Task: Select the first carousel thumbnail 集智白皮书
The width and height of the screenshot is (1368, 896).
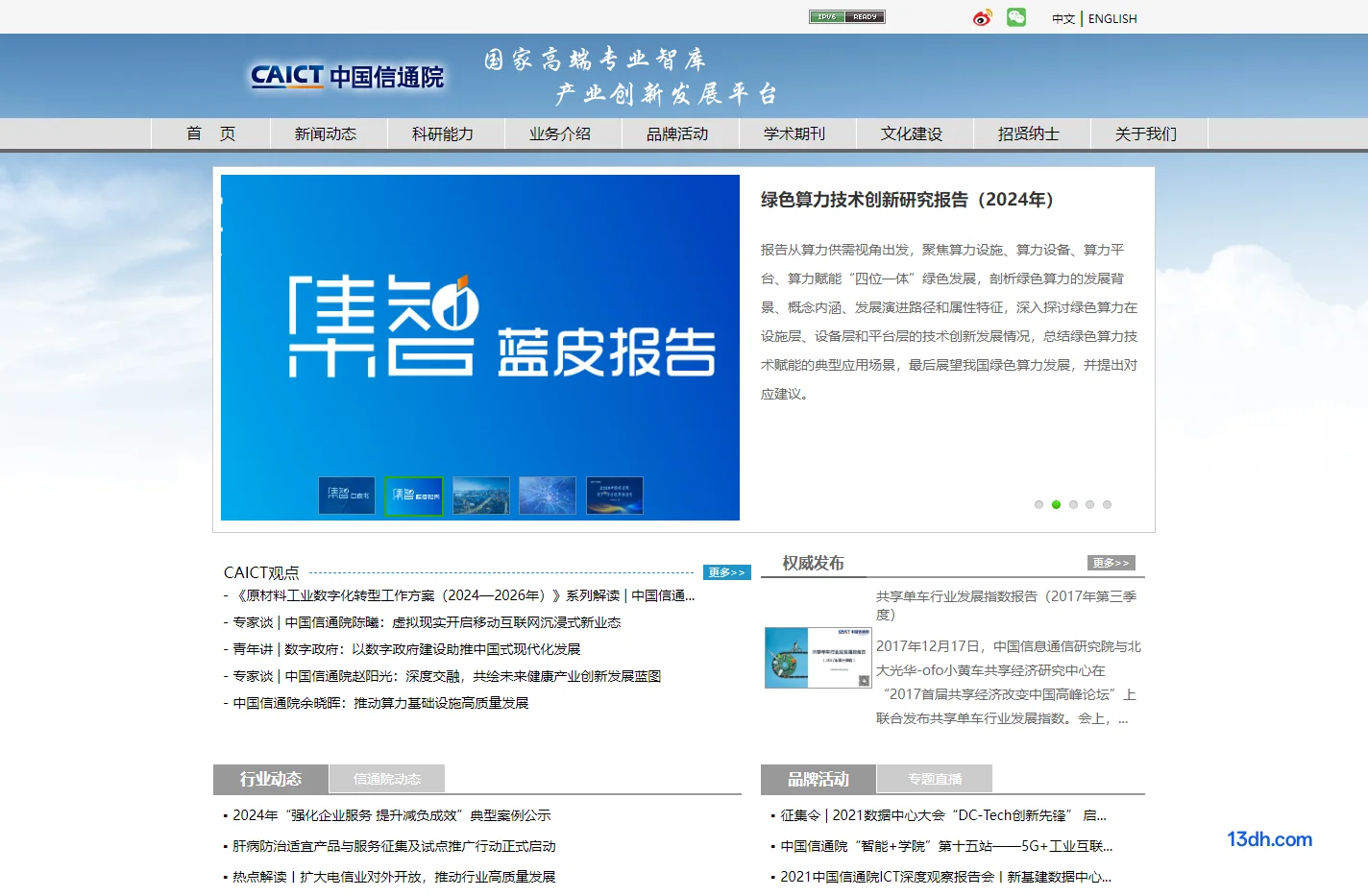Action: [x=347, y=496]
